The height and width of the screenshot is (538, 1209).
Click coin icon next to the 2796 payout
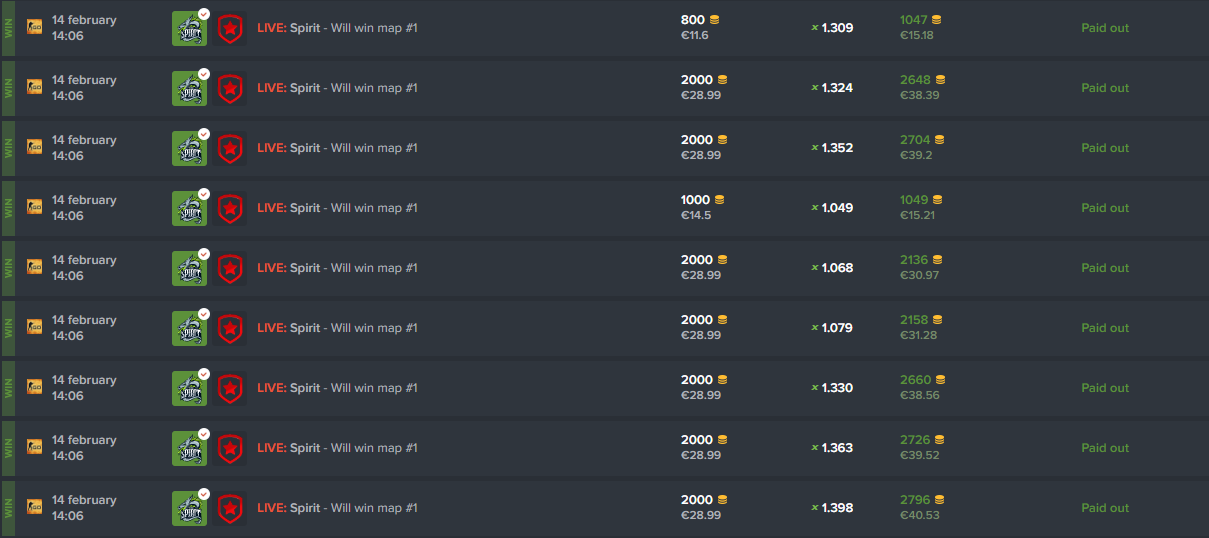938,500
